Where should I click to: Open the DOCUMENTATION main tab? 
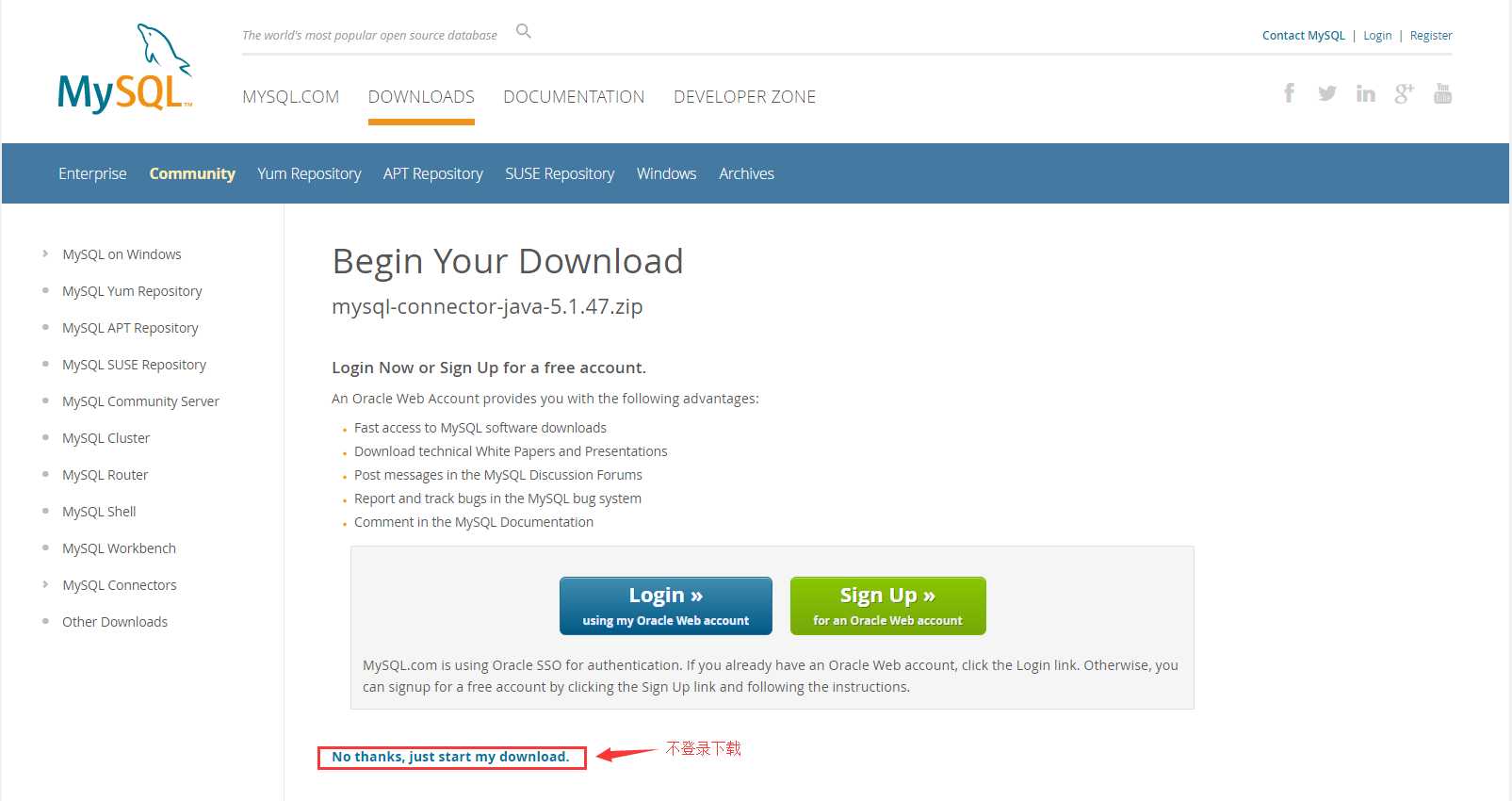click(574, 97)
